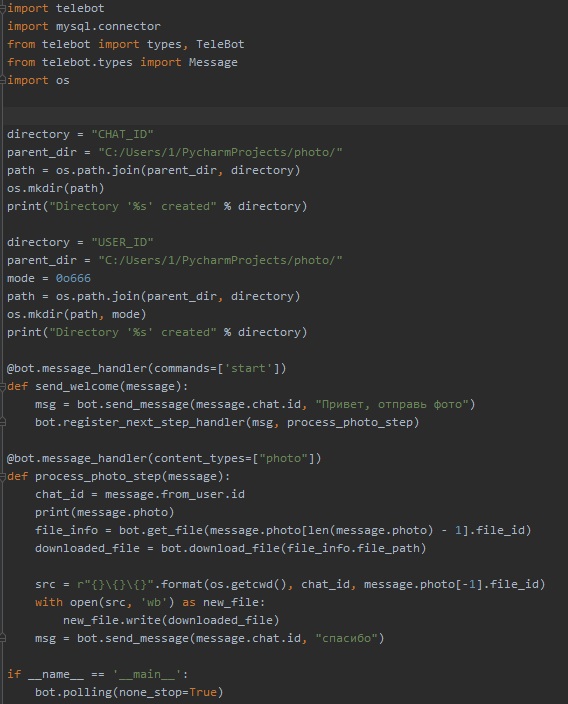568x704 pixels.
Task: Click fold end marker beside the спасибо send_message line
Action: pos(3,638)
